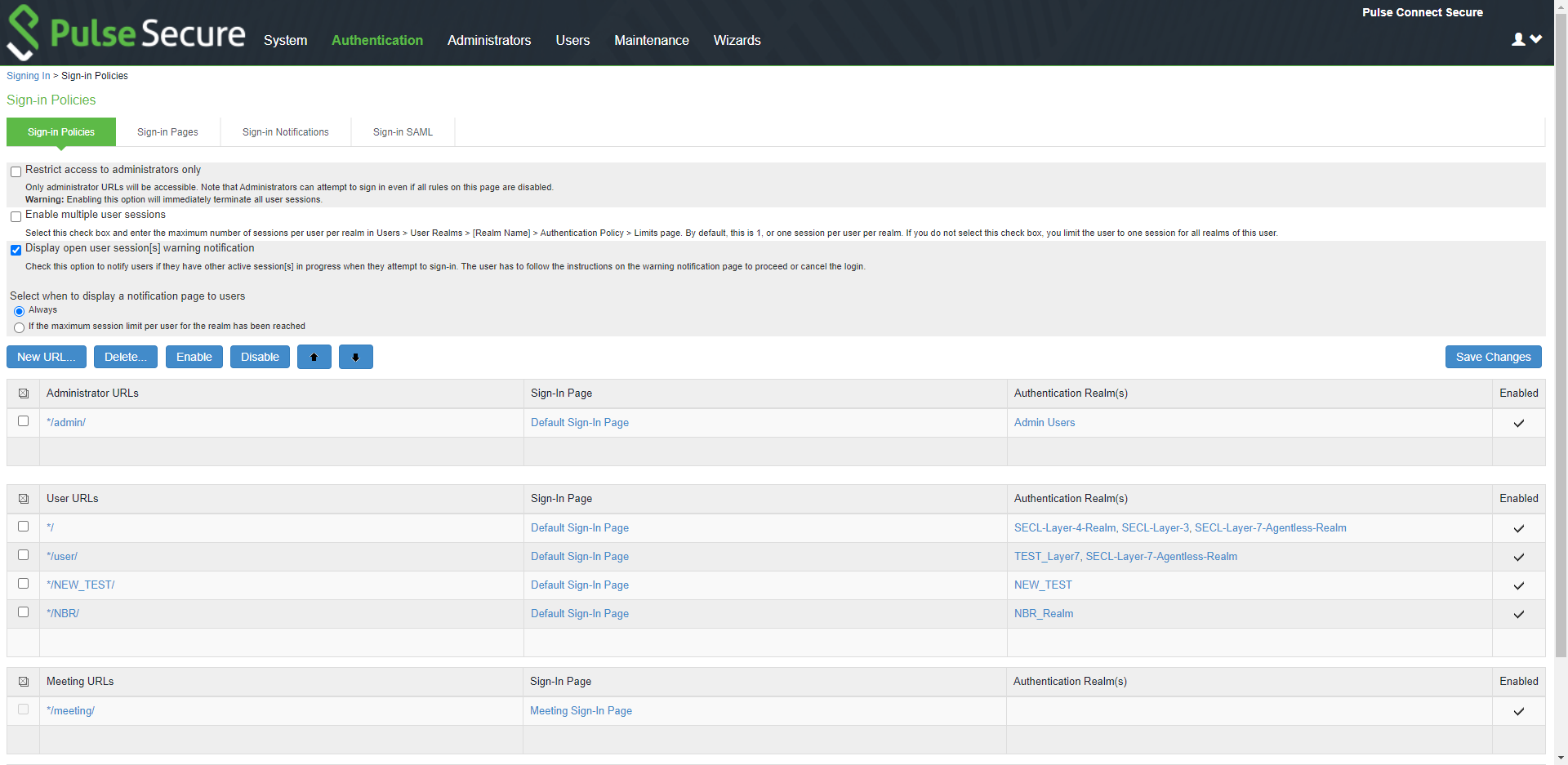This screenshot has width=1568, height=765.
Task: Click select-all icon in User URLs header
Action: [24, 499]
